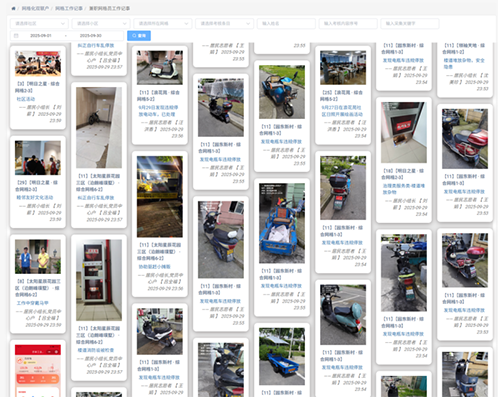Open the 请选择所在网格 grid dropdown
Viewport: 498px width, 397px height.
162,24
